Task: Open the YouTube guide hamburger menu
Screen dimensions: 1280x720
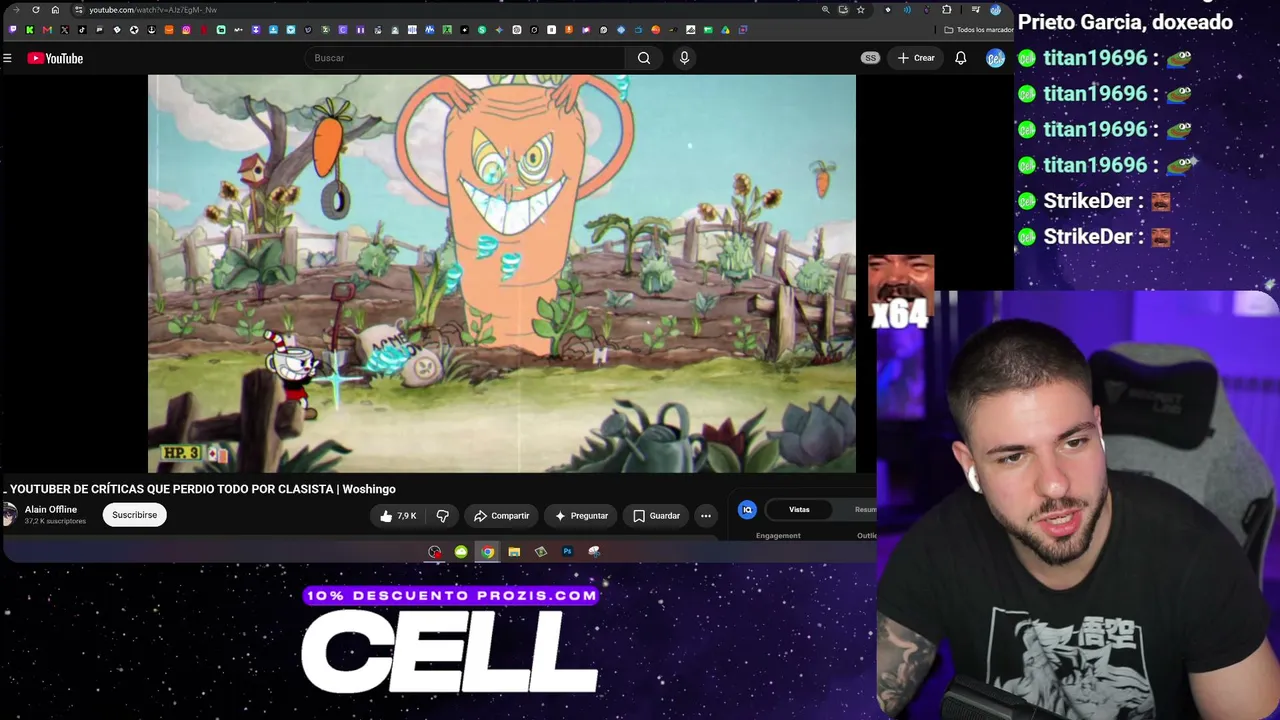Action: click(x=7, y=58)
